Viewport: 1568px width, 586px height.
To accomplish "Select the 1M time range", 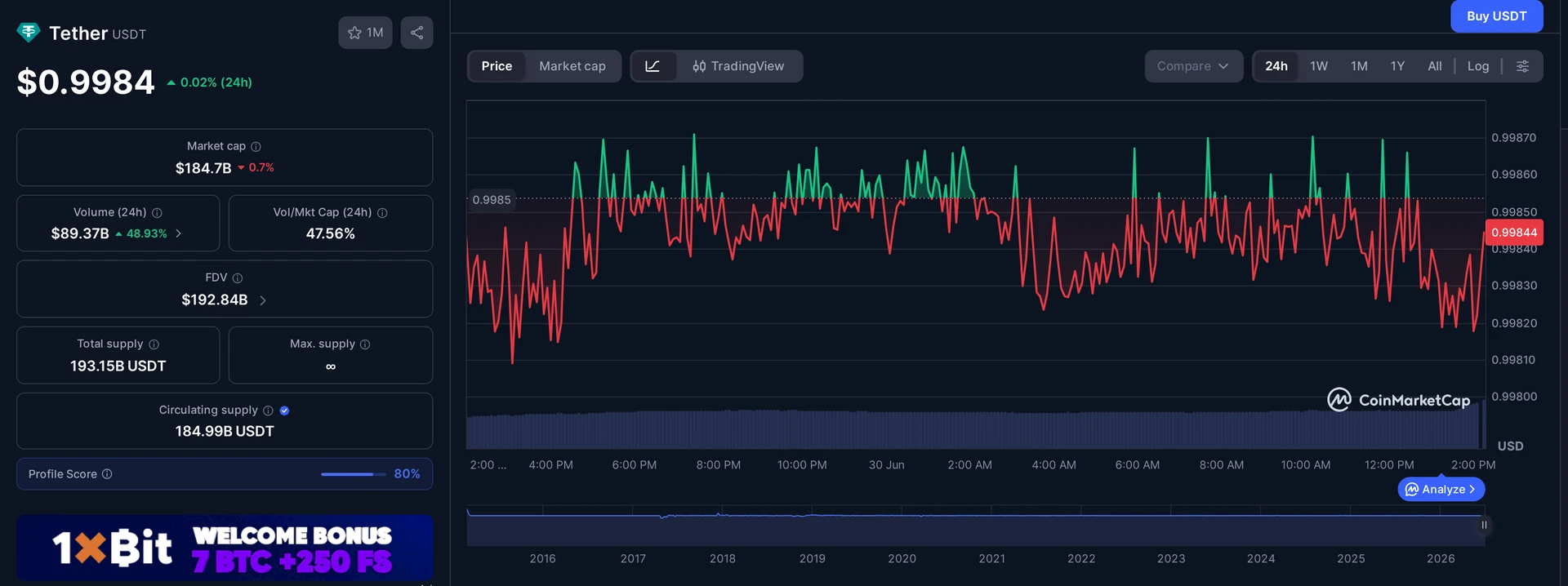I will (x=1359, y=66).
